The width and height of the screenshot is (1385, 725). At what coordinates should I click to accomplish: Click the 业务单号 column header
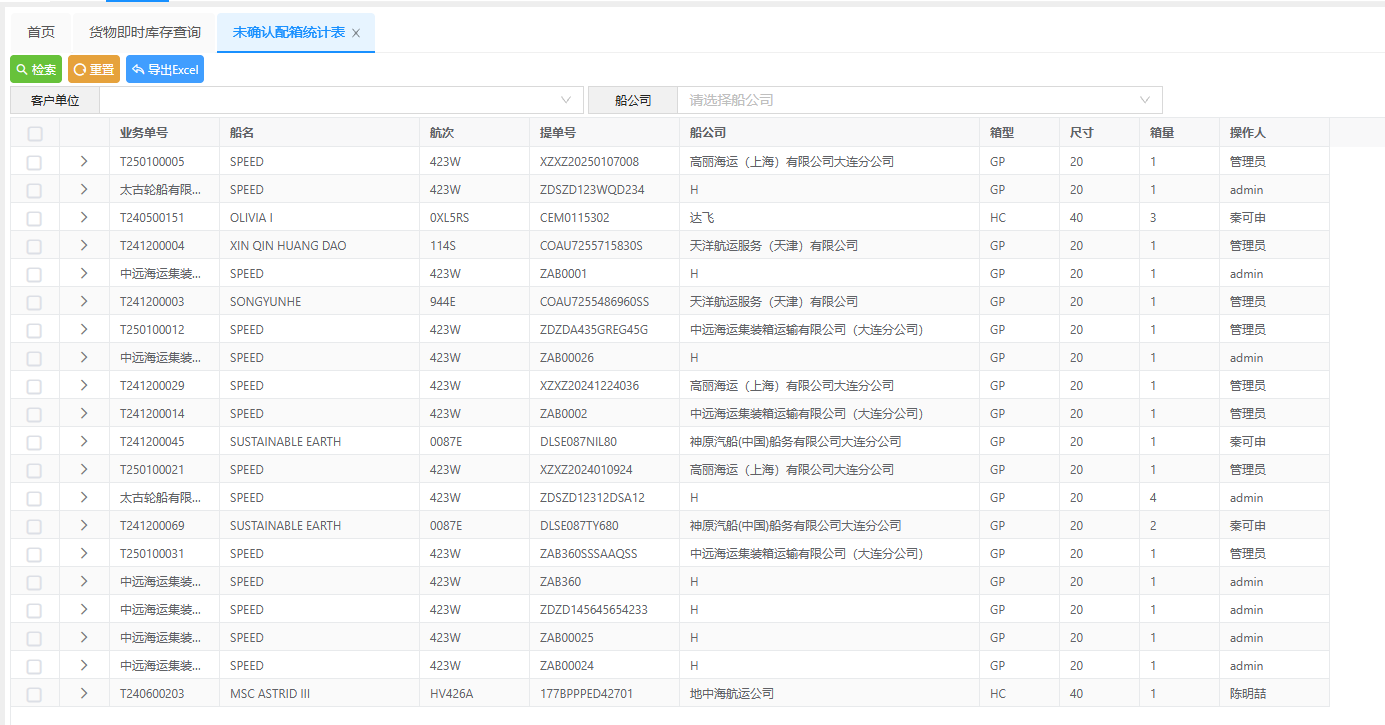[144, 133]
